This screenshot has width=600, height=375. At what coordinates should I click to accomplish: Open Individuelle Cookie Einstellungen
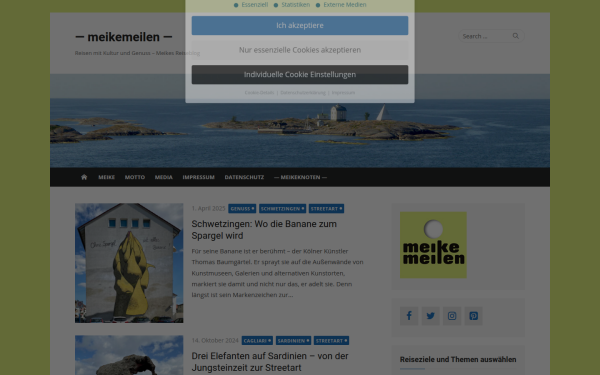tap(300, 75)
